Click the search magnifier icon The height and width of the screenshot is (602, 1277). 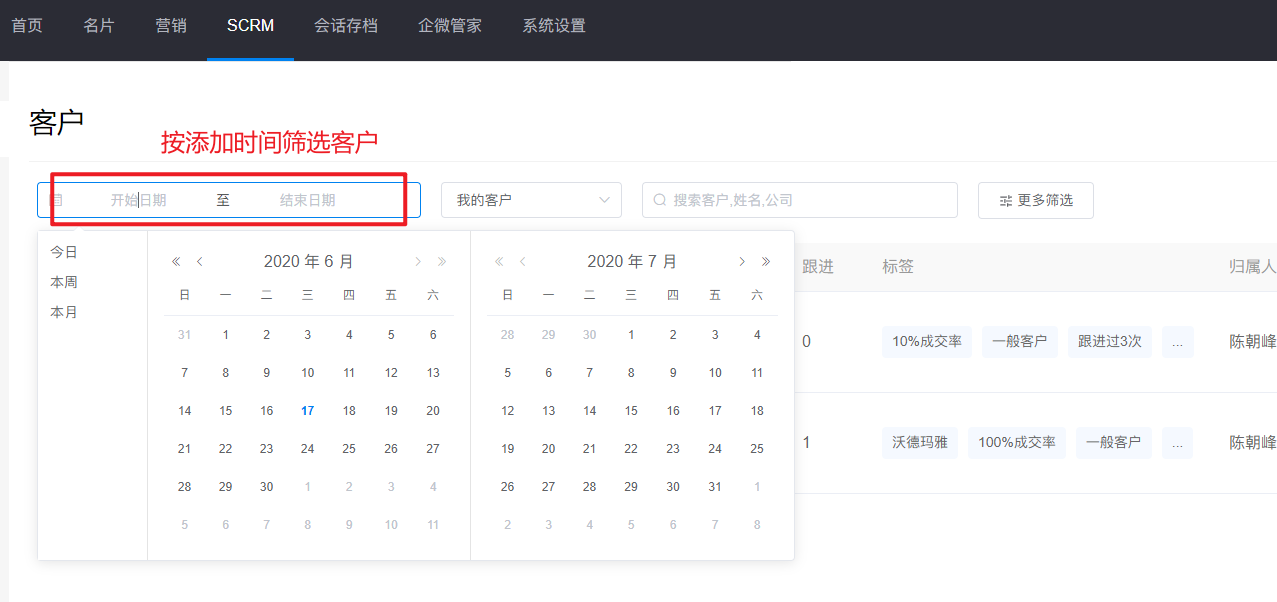tap(660, 200)
